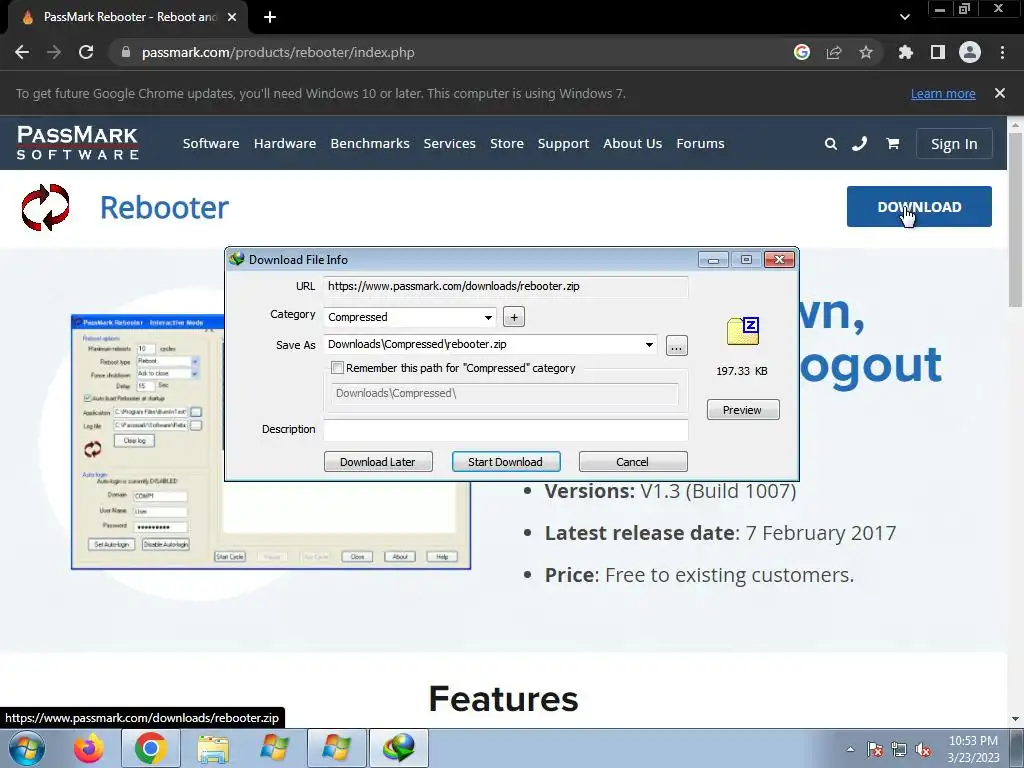Screen dimensions: 1024x768
Task: Open the Chrome extensions puzzle icon
Action: point(905,52)
